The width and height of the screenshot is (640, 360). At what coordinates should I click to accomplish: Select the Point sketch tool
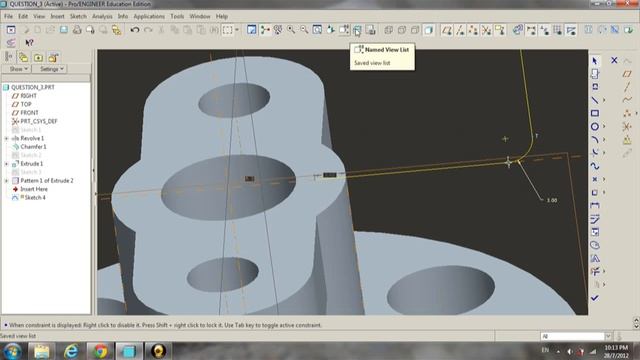tap(595, 179)
